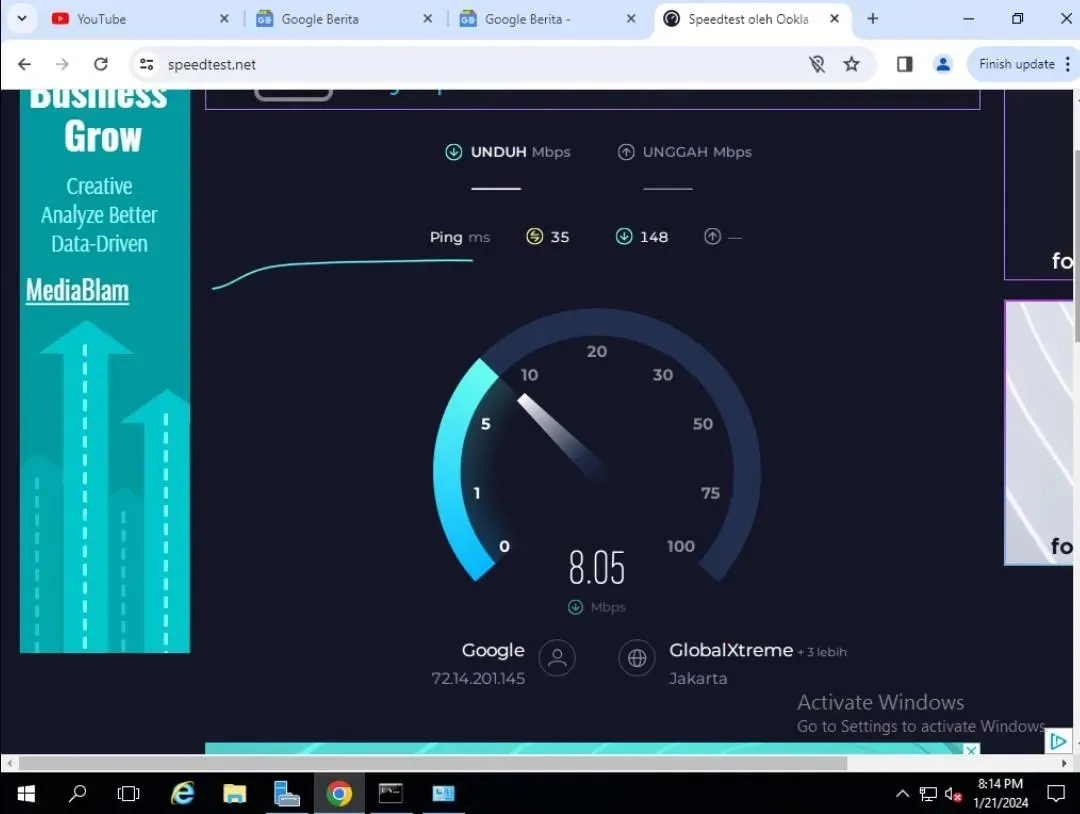Reload the speedtest page
Viewport: 1080px width, 814px height.
(101, 64)
